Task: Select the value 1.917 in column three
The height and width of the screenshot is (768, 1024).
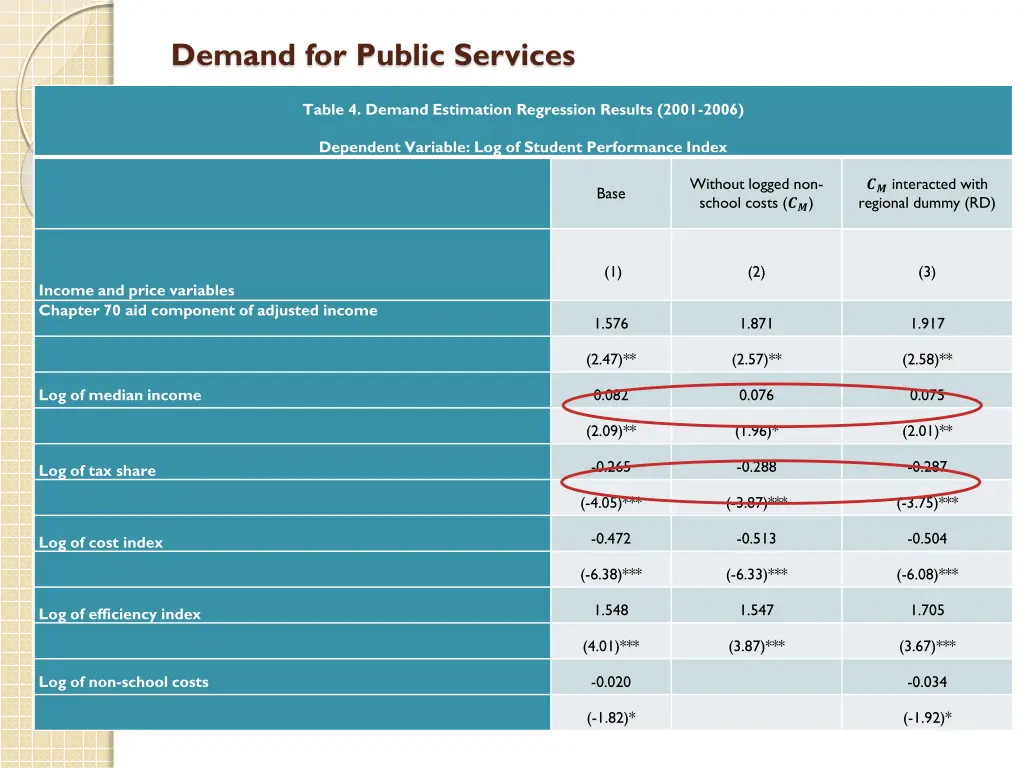Action: 927,323
